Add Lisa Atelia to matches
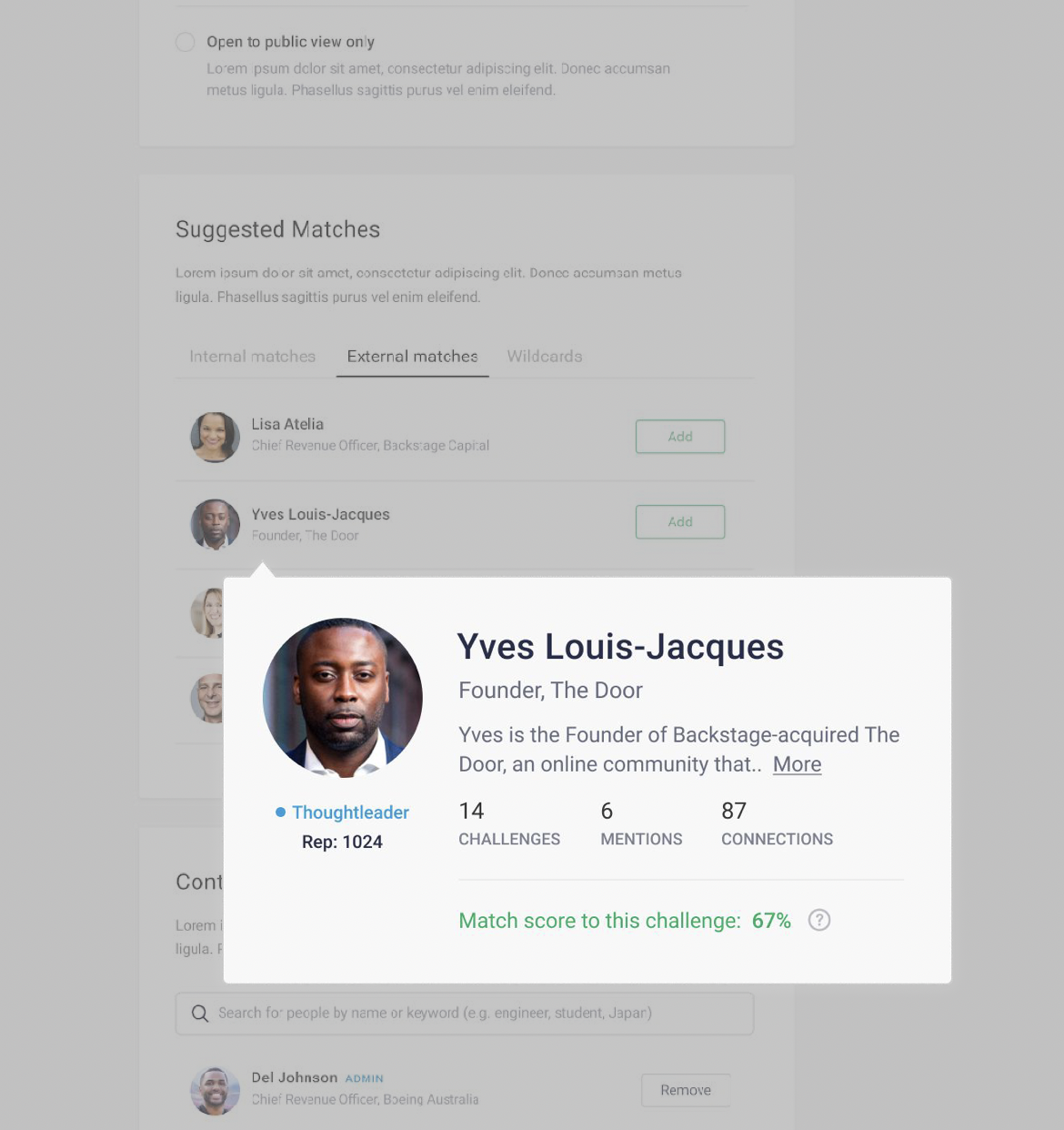The height and width of the screenshot is (1130, 1064). pyautogui.click(x=680, y=437)
